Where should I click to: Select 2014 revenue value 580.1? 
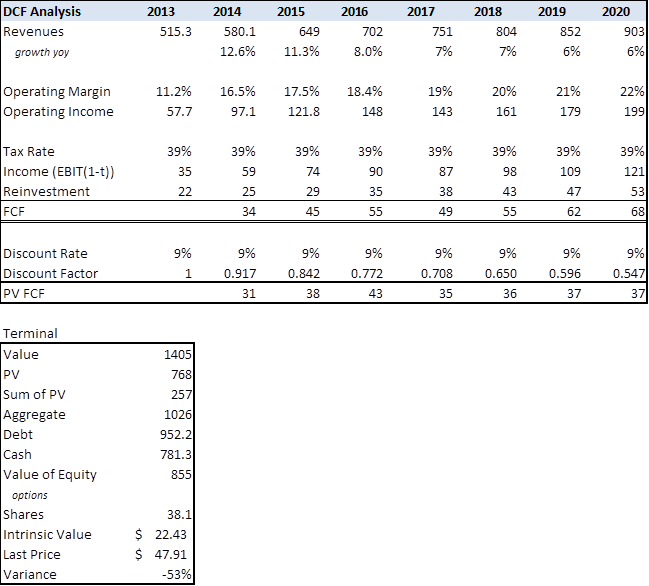(240, 31)
